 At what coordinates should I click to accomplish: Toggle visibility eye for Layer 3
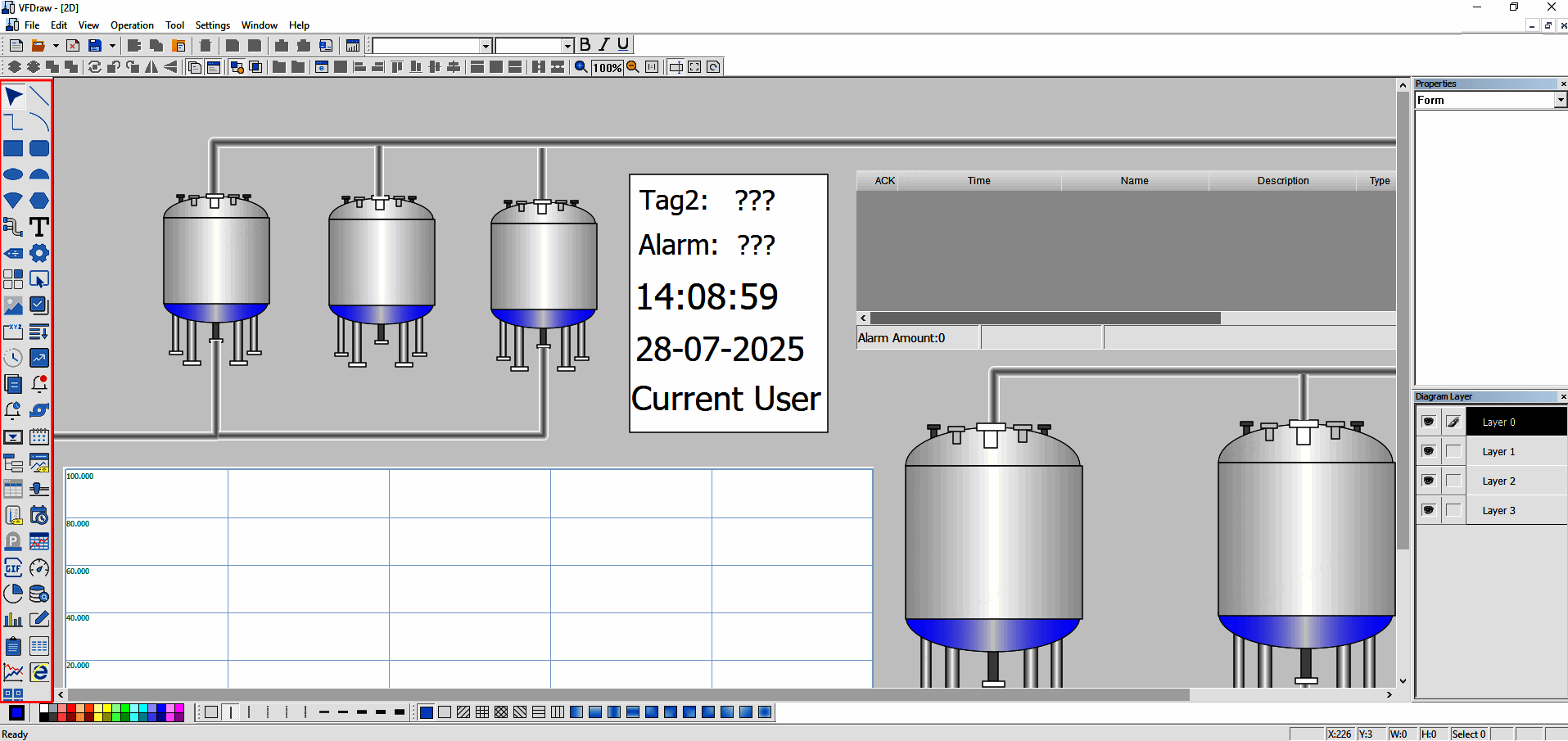tap(1429, 510)
